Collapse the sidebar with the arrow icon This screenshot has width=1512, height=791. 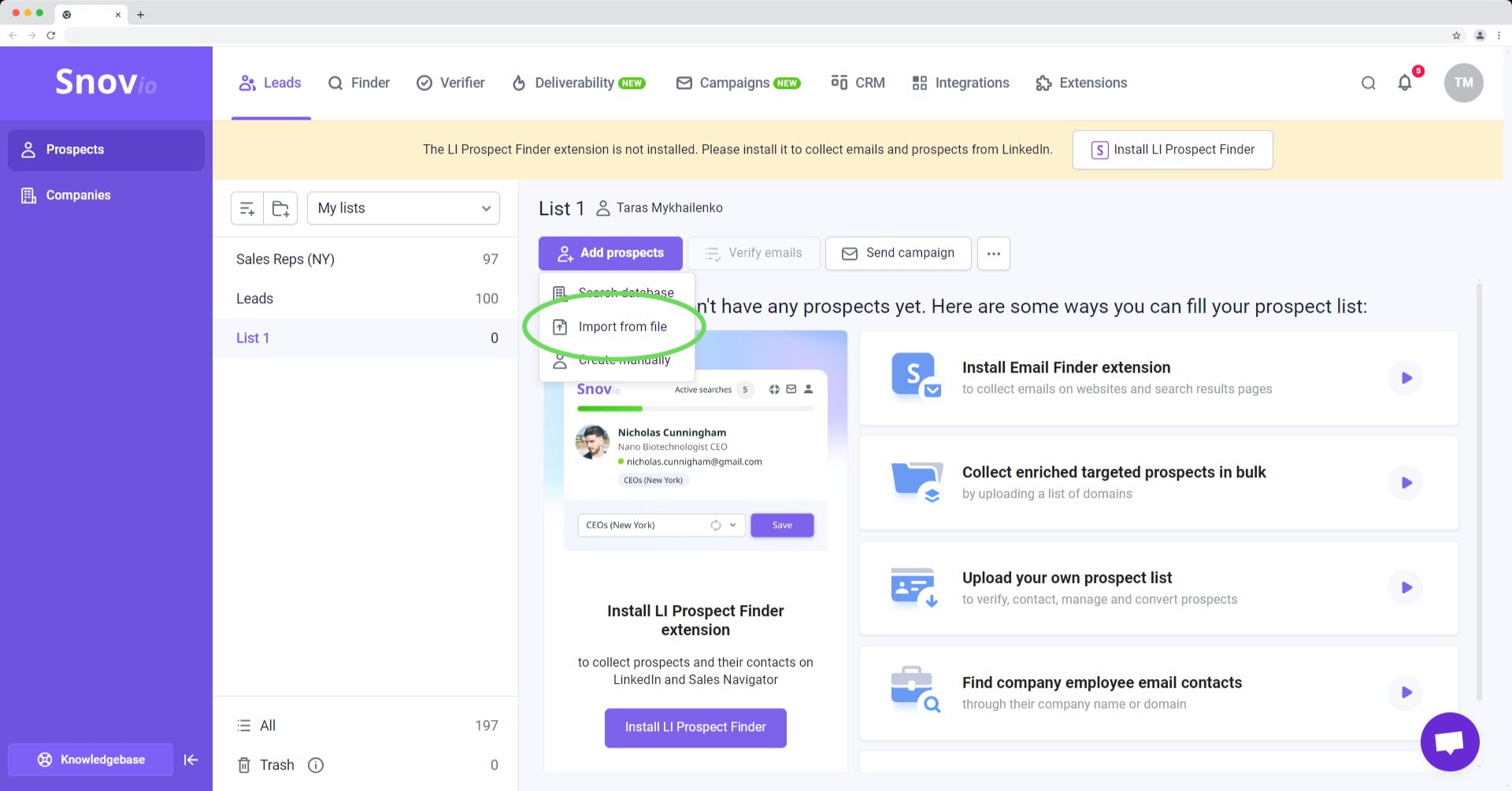point(191,759)
